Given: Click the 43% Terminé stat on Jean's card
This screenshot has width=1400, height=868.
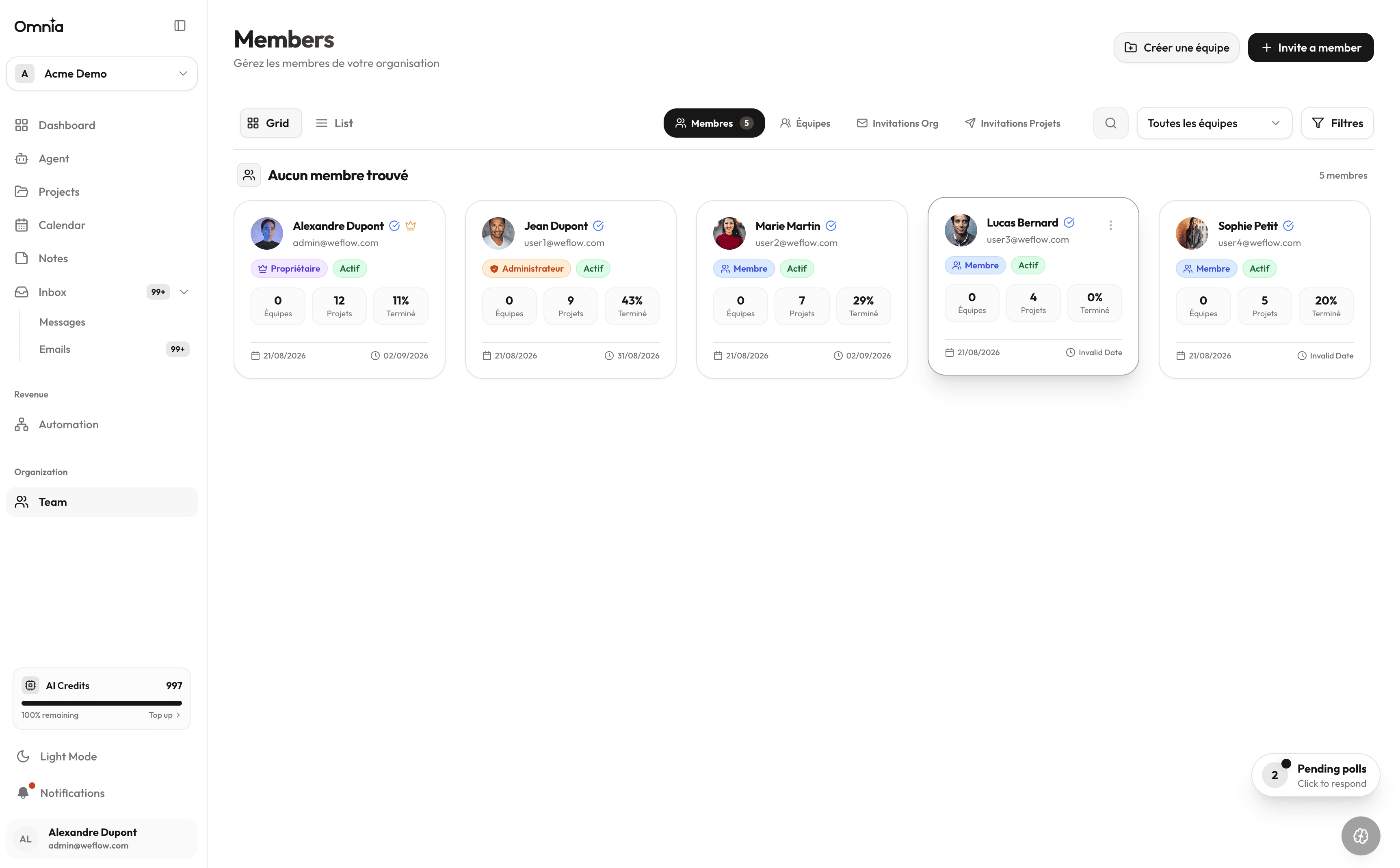Looking at the screenshot, I should tap(632, 306).
